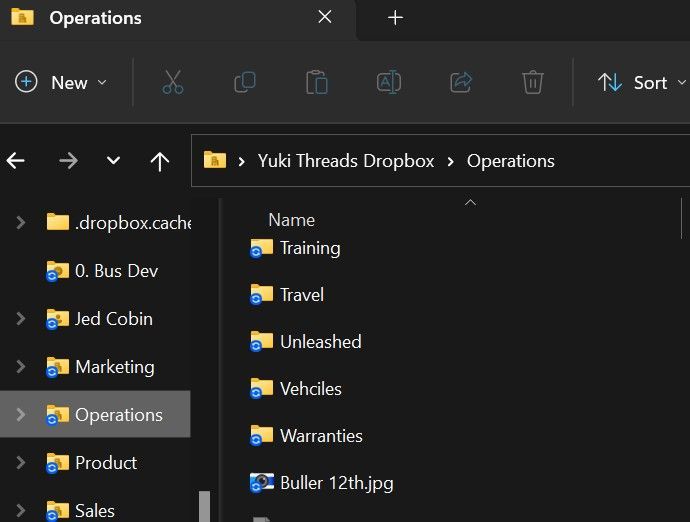Expand the Marketing folder in sidebar
690x522 pixels.
(20, 367)
